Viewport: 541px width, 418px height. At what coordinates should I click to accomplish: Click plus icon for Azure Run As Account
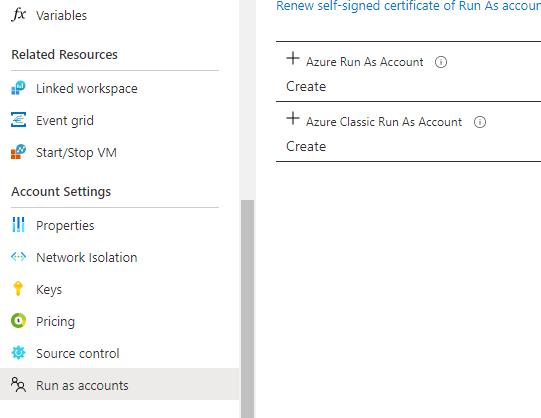click(x=293, y=58)
